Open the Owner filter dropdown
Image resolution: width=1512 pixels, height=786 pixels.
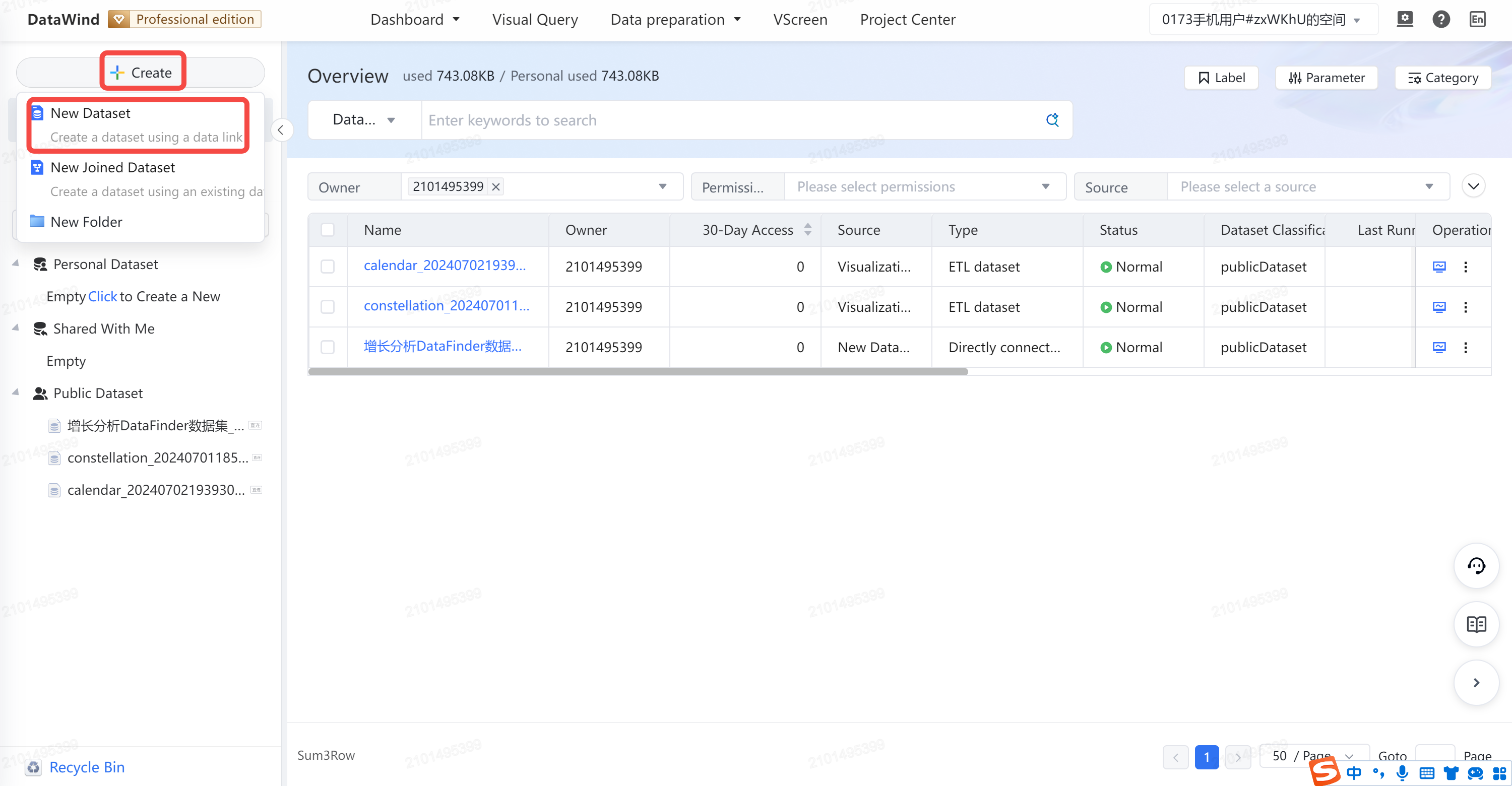click(662, 186)
